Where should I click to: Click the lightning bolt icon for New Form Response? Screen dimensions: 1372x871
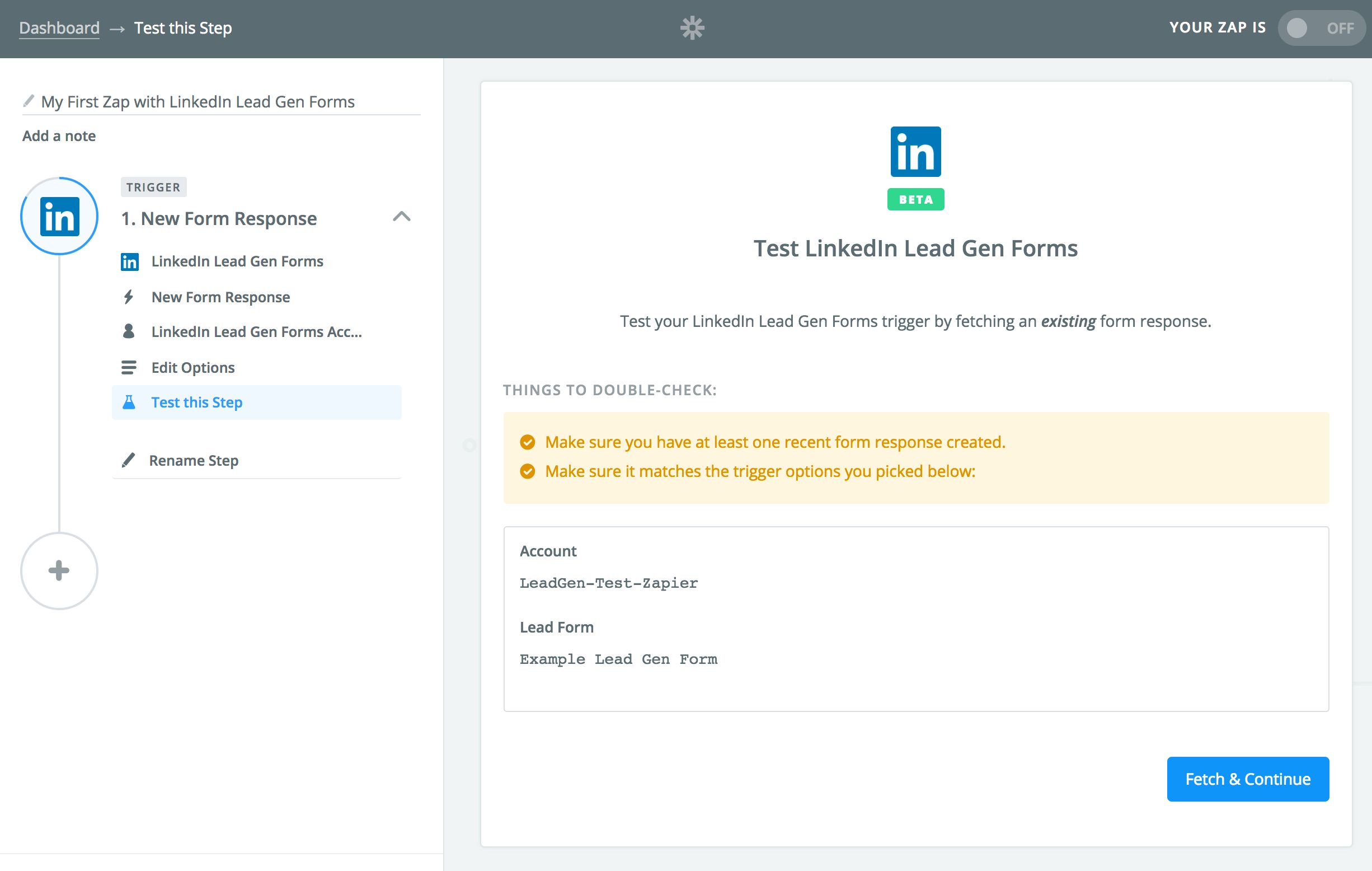pyautogui.click(x=129, y=297)
